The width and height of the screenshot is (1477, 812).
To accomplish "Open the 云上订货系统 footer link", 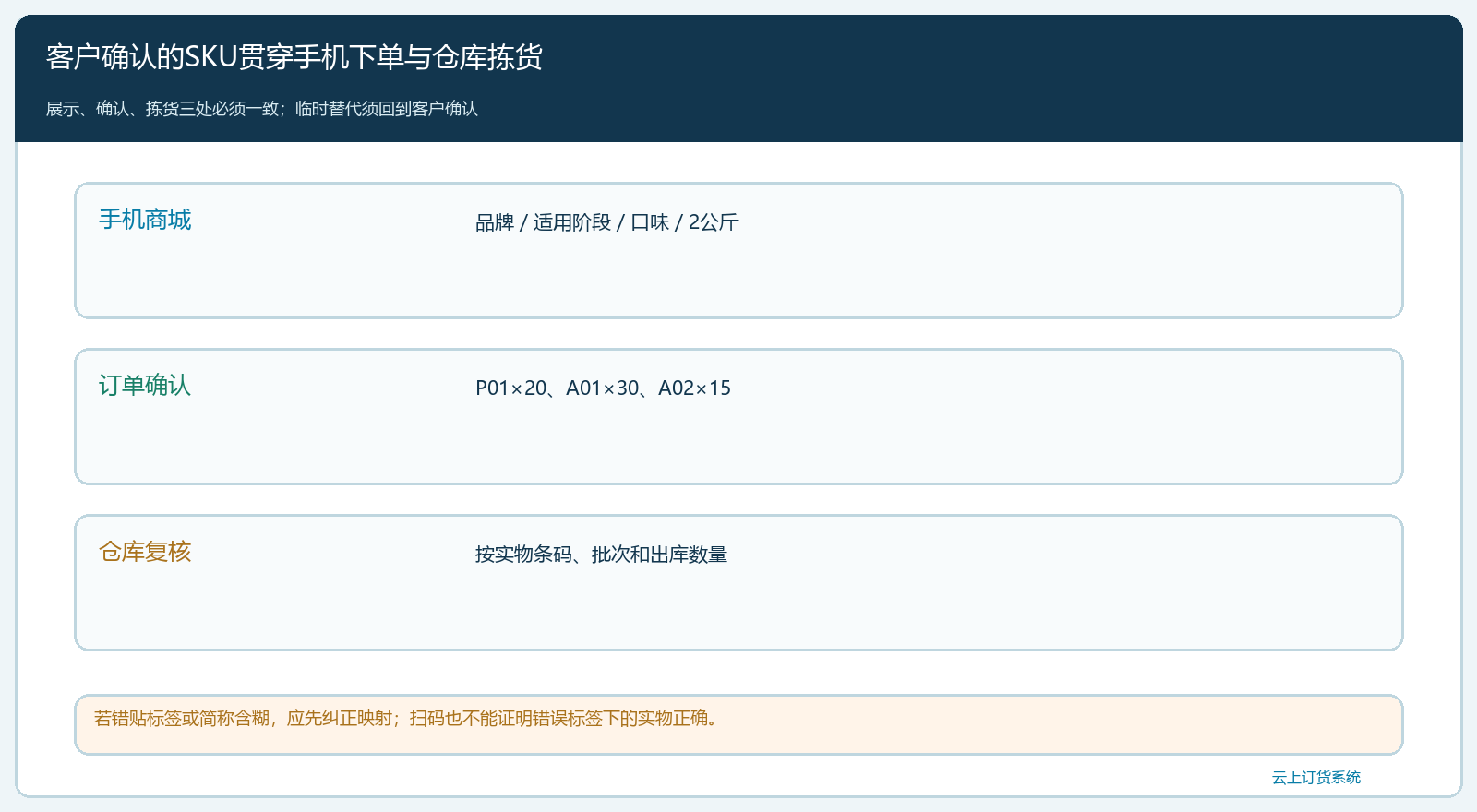I will 1316,778.
